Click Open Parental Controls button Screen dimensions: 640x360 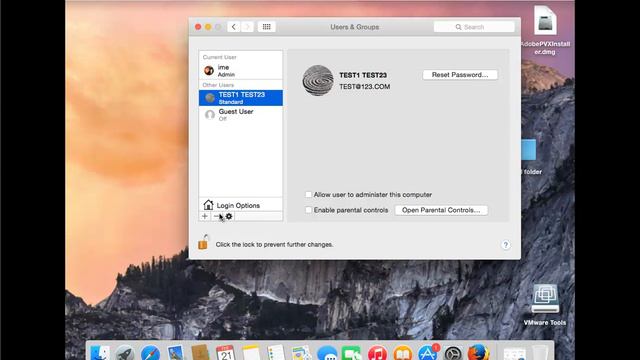click(441, 210)
